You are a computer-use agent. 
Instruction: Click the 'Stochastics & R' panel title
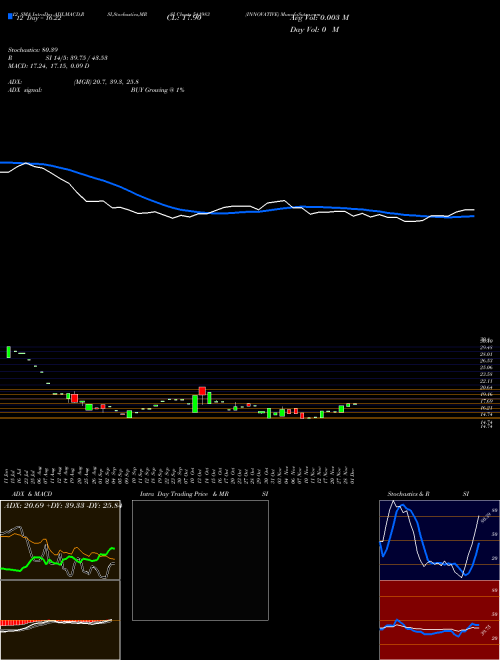(408, 494)
